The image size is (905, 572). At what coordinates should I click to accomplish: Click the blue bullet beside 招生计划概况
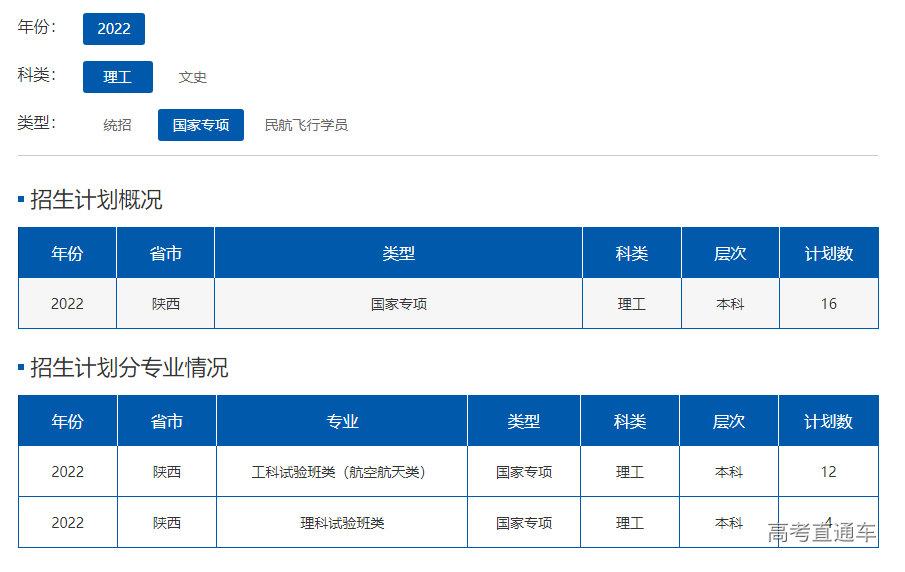(21, 200)
